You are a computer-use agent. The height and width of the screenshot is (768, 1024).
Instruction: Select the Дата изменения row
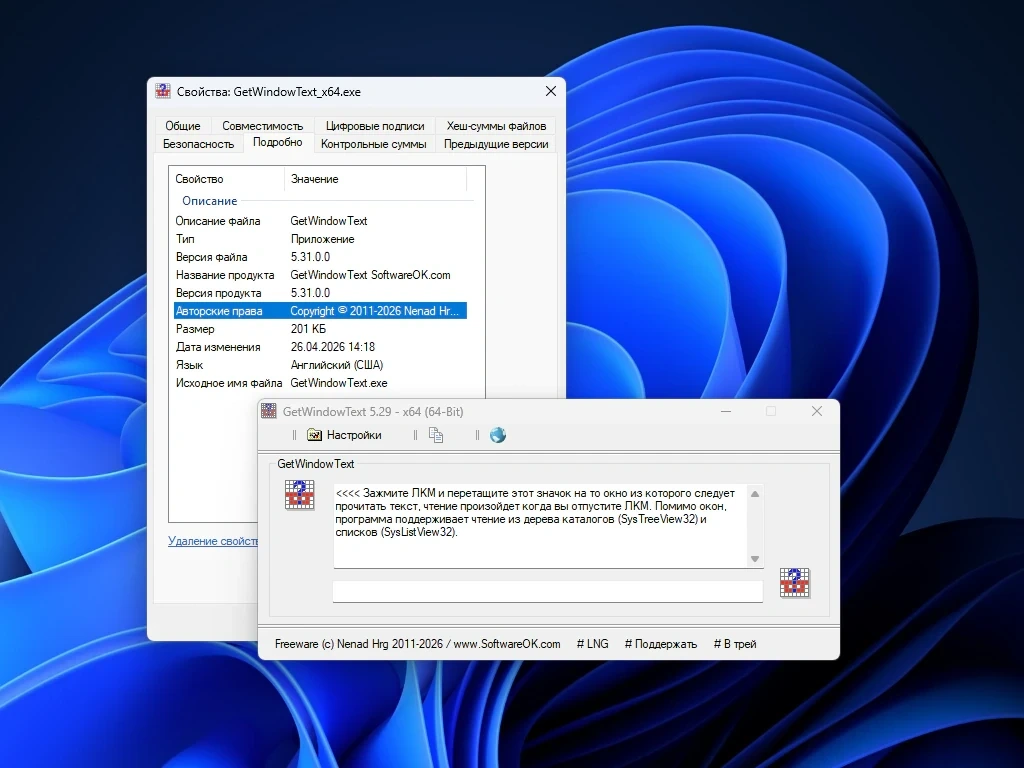[x=320, y=347]
